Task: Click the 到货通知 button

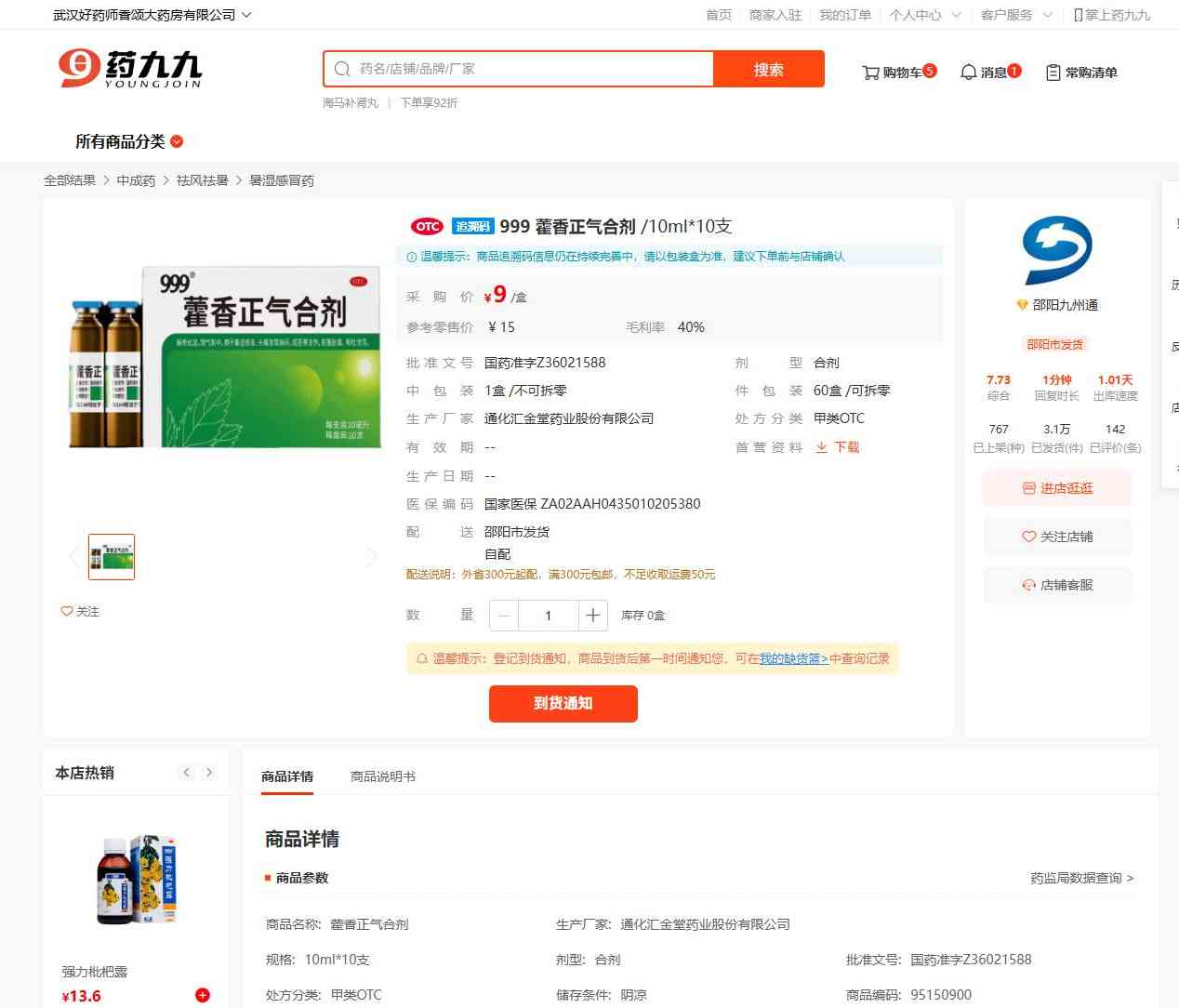Action: click(x=563, y=704)
